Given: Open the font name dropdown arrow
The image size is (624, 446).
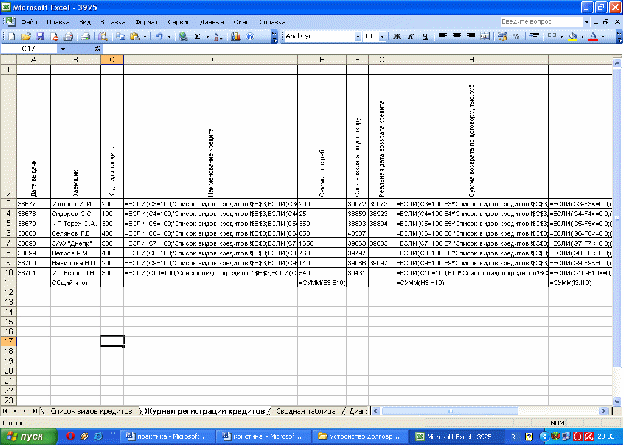Looking at the screenshot, I should point(358,37).
